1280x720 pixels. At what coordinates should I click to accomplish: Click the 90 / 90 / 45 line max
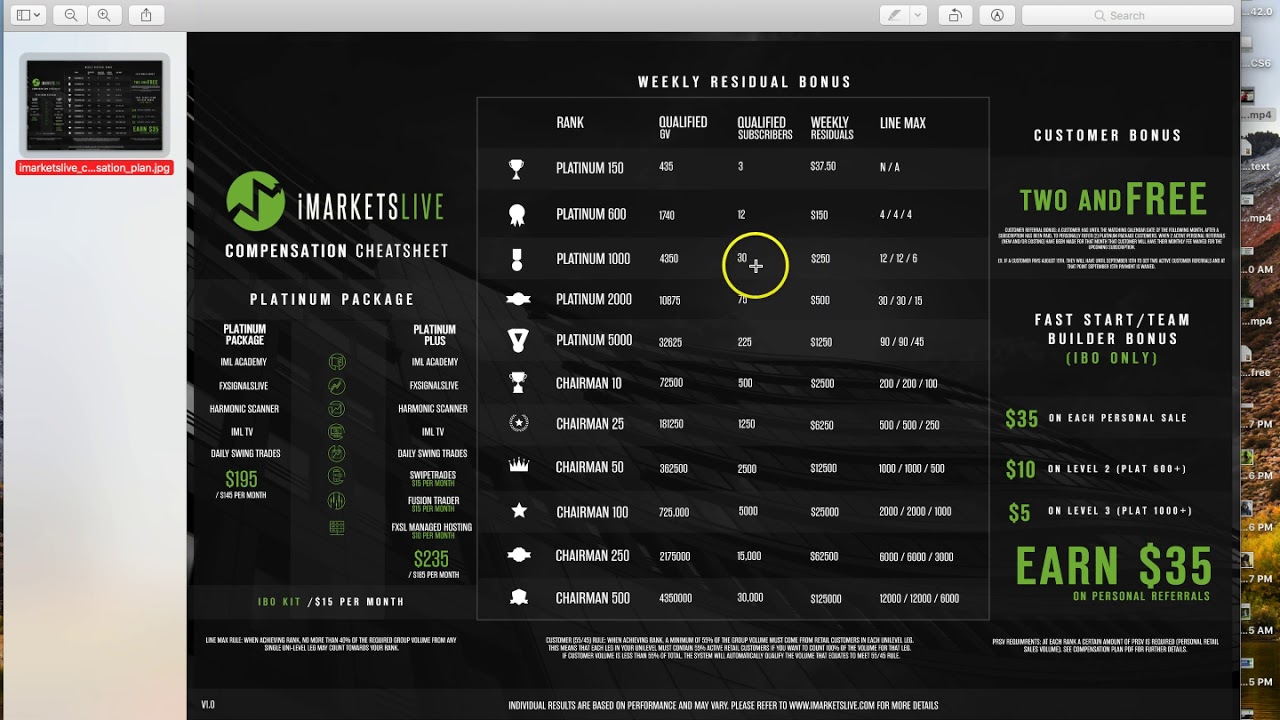pyautogui.click(x=901, y=342)
